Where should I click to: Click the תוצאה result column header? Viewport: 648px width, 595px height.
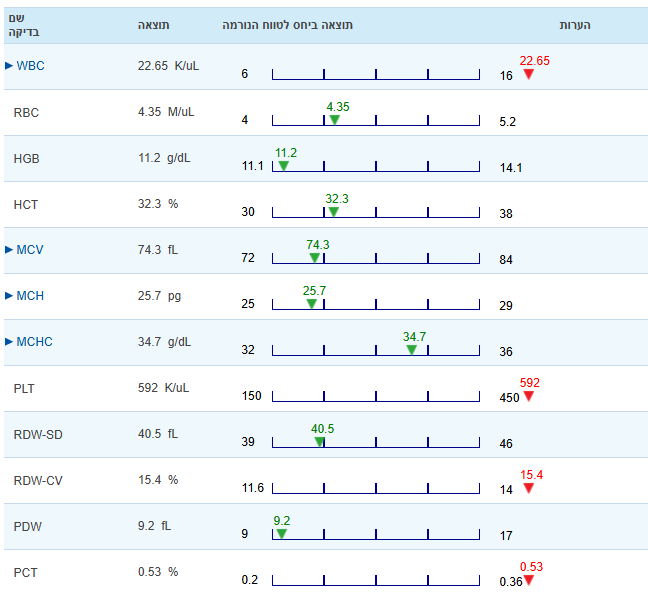tap(153, 25)
